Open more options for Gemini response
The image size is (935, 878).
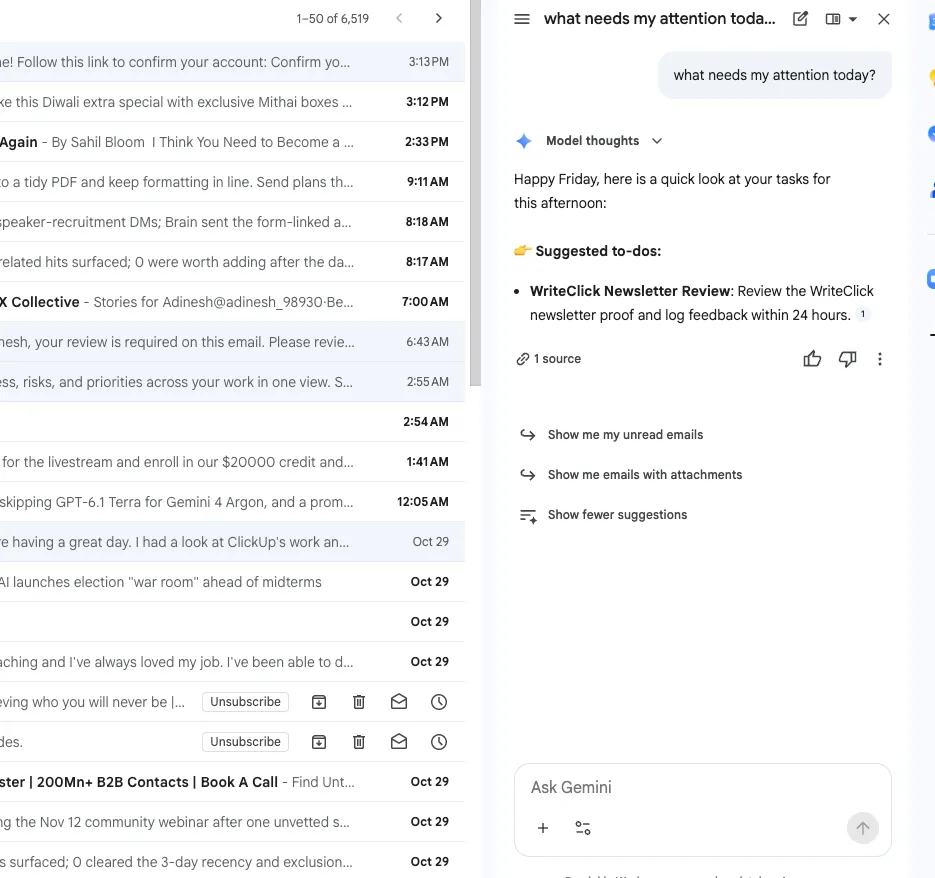[880, 358]
